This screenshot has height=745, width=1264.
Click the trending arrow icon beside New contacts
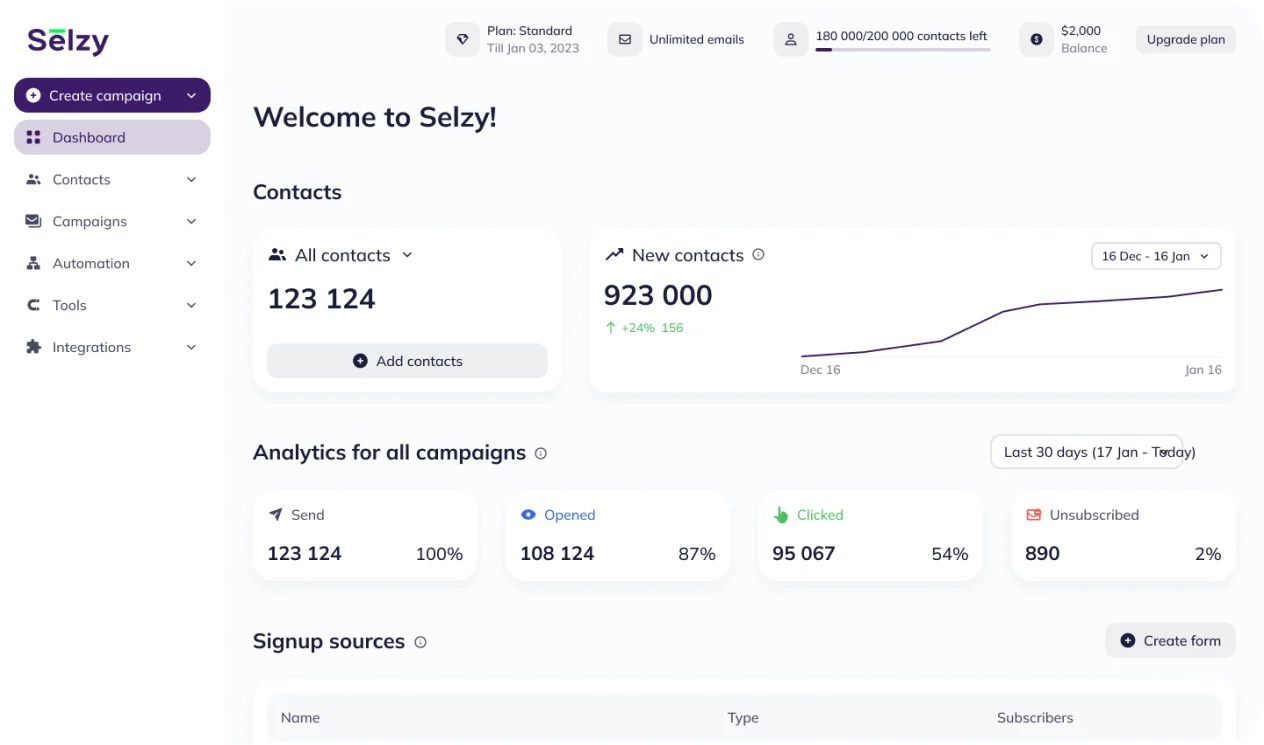click(x=614, y=255)
